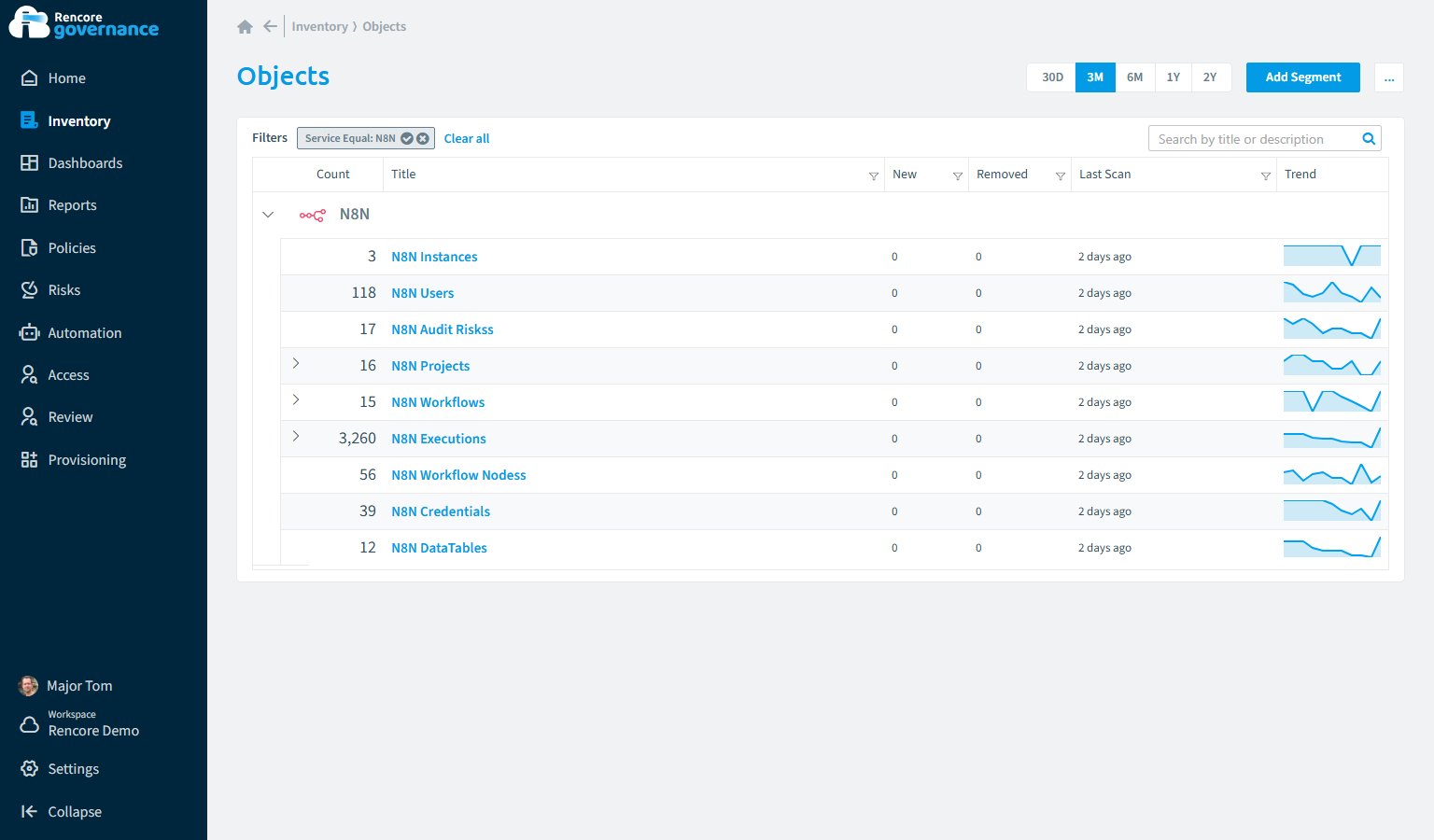
Task: Click the Count column header
Action: pos(333,175)
